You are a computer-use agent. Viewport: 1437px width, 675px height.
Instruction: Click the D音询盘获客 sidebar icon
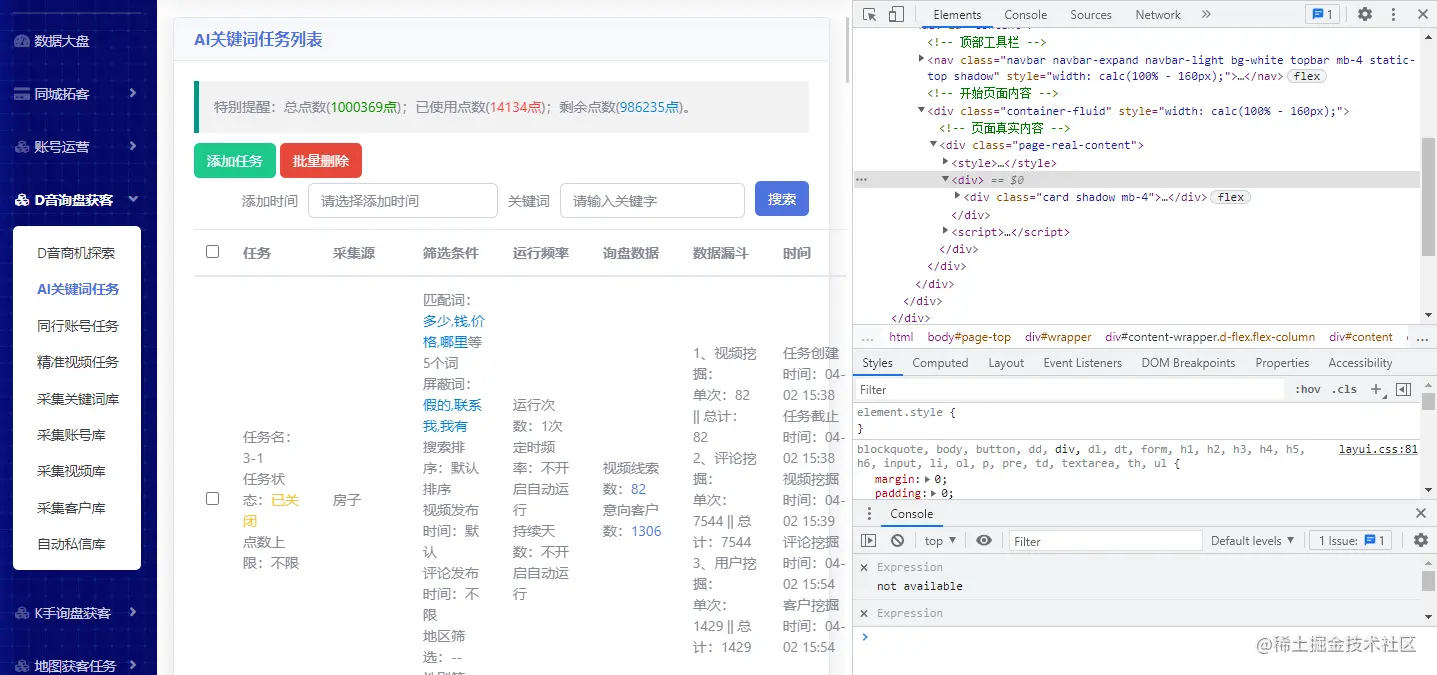click(x=21, y=199)
